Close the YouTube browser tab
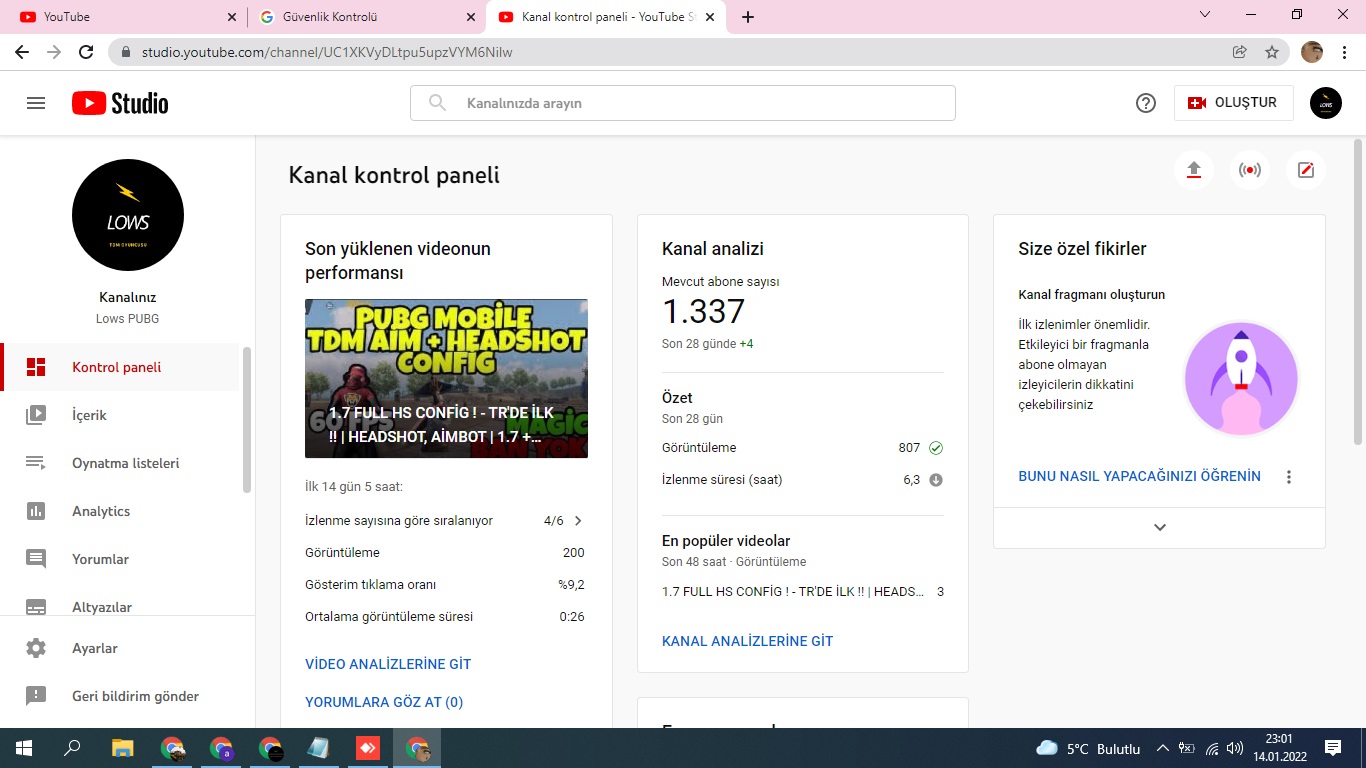Image resolution: width=1366 pixels, height=768 pixels. [232, 17]
